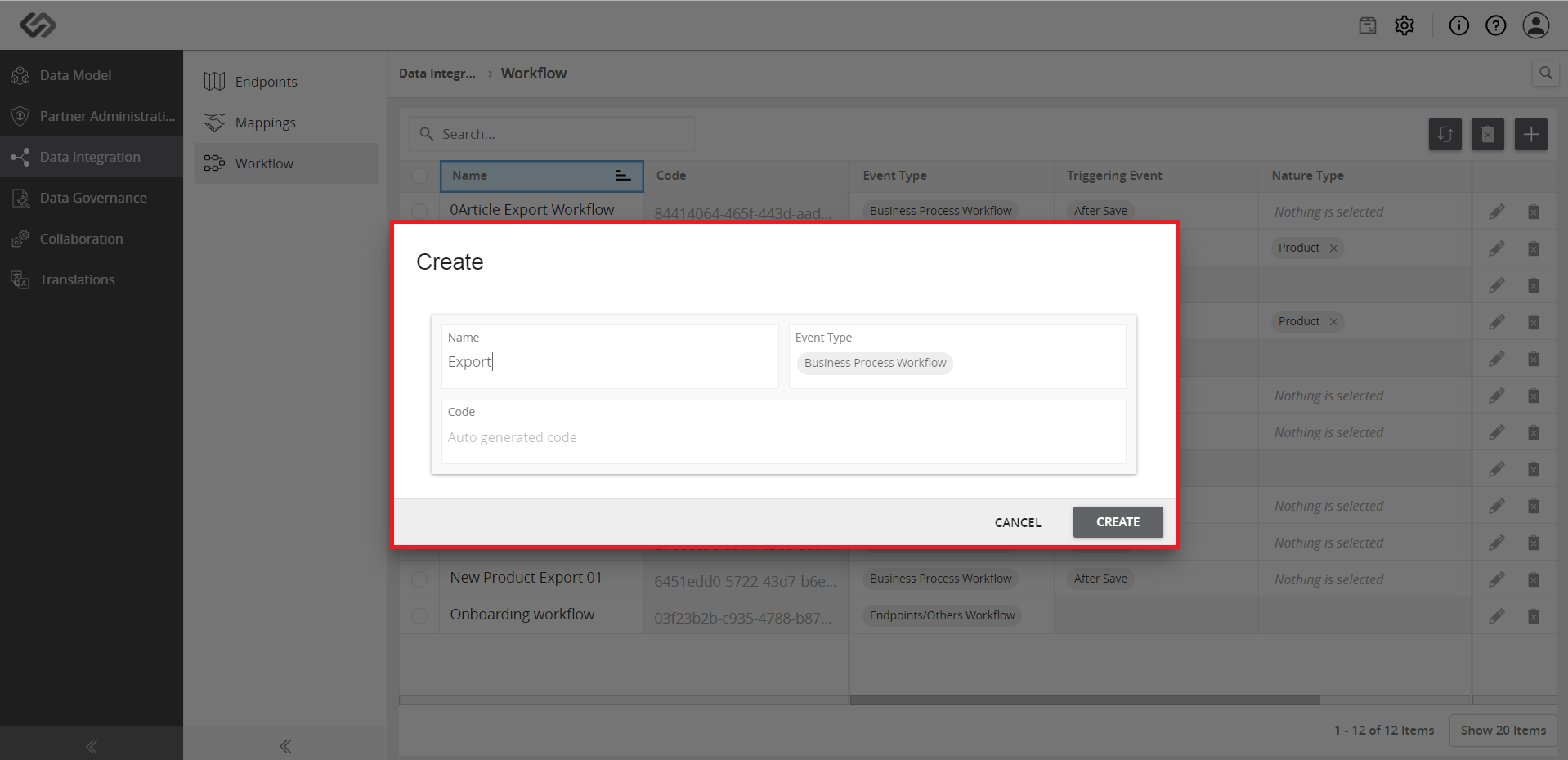Click the Code column header
The width and height of the screenshot is (1568, 760).
tap(746, 176)
